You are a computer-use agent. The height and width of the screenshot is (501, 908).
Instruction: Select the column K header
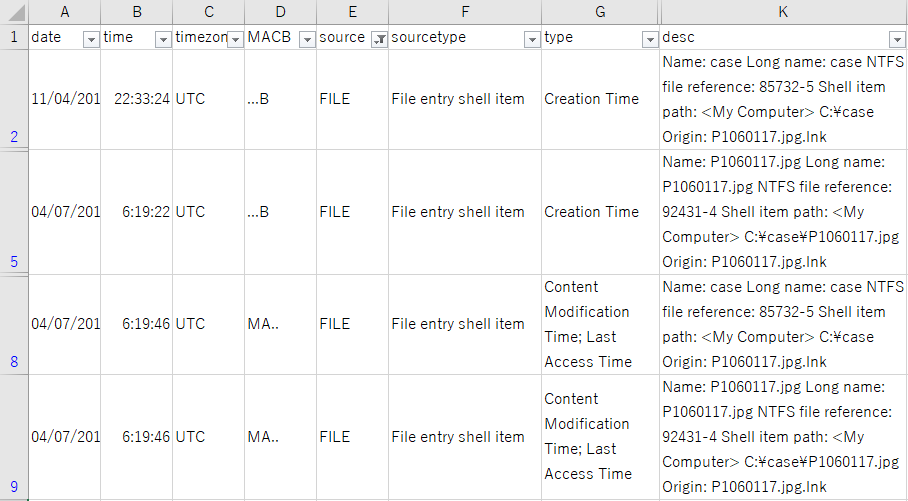coord(783,12)
